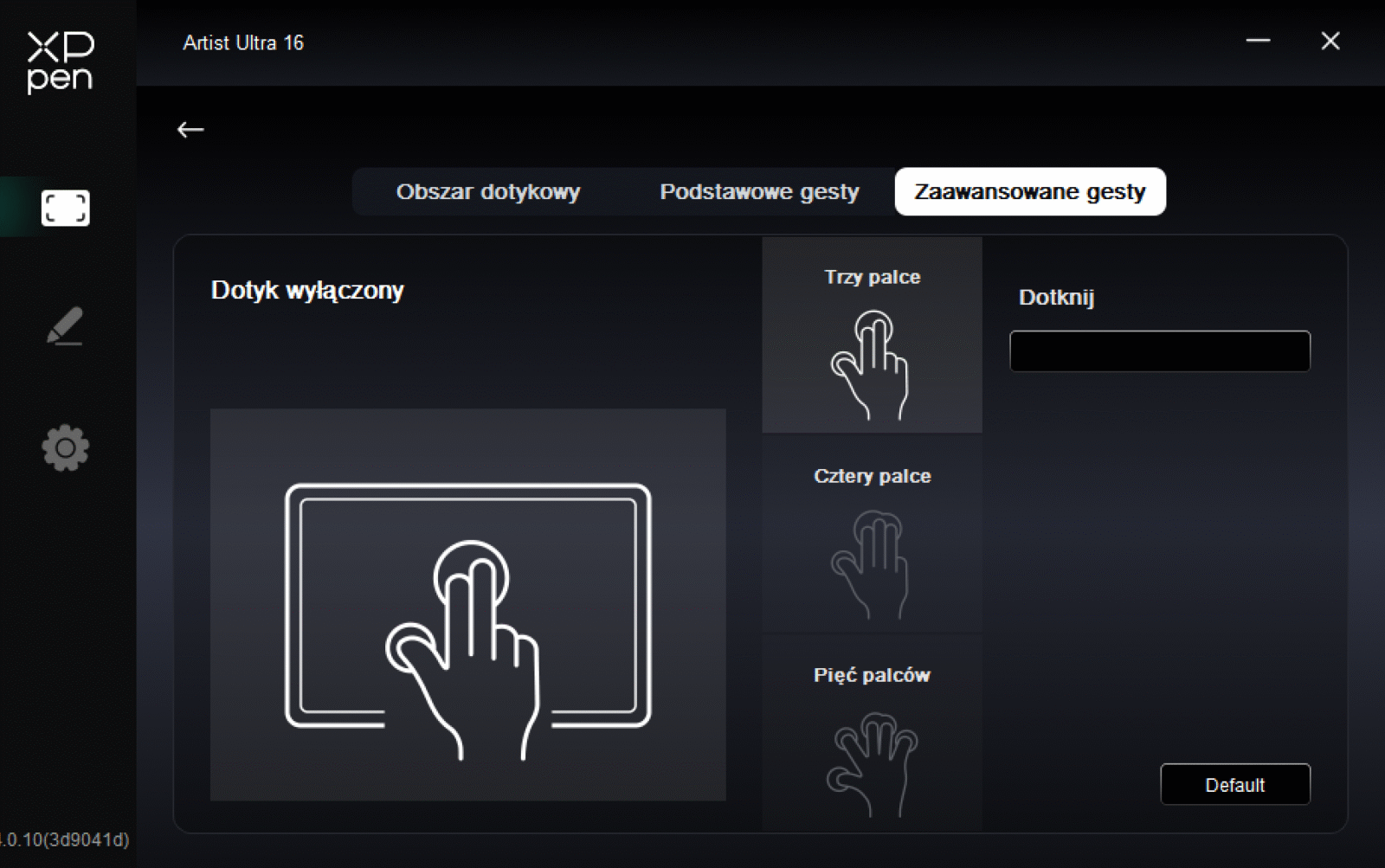Select the Trzy palce hand gesture icon
Viewport: 1385px width, 868px height.
(871, 365)
